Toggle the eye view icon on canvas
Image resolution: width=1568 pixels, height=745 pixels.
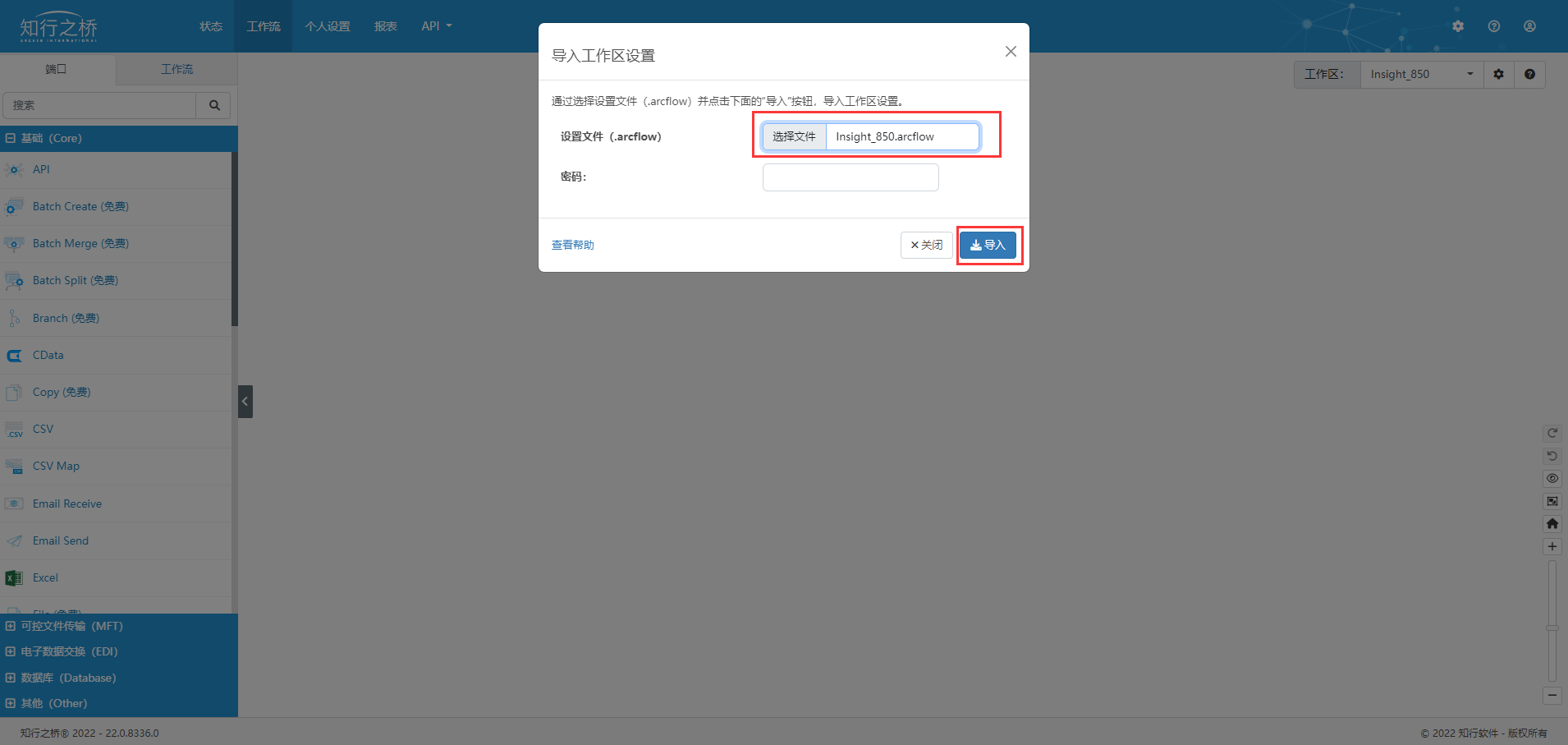click(x=1552, y=478)
